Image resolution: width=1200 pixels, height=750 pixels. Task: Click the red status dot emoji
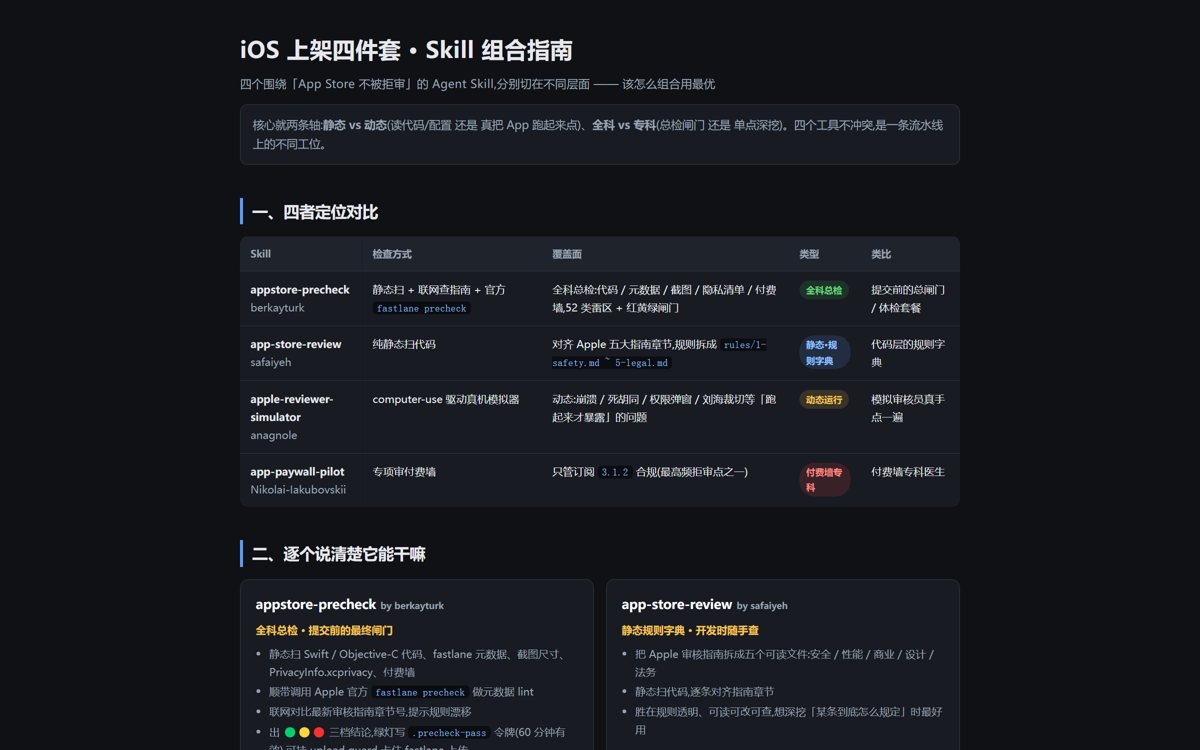[x=319, y=732]
